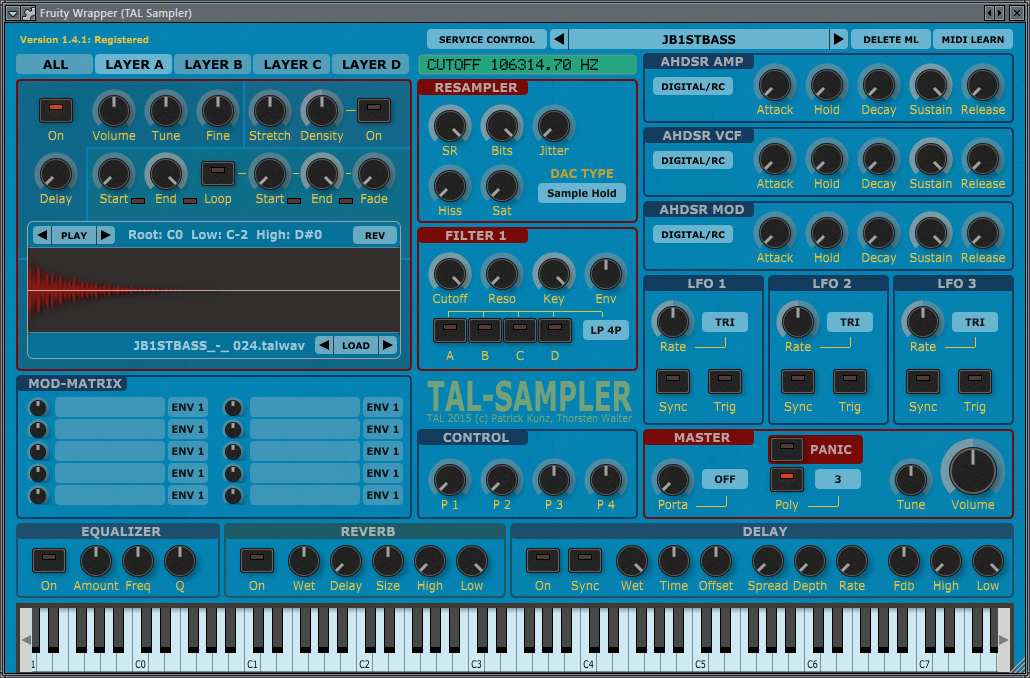Go to the previous preset before JB1STBASS
This screenshot has height=678, width=1030.
click(x=559, y=39)
